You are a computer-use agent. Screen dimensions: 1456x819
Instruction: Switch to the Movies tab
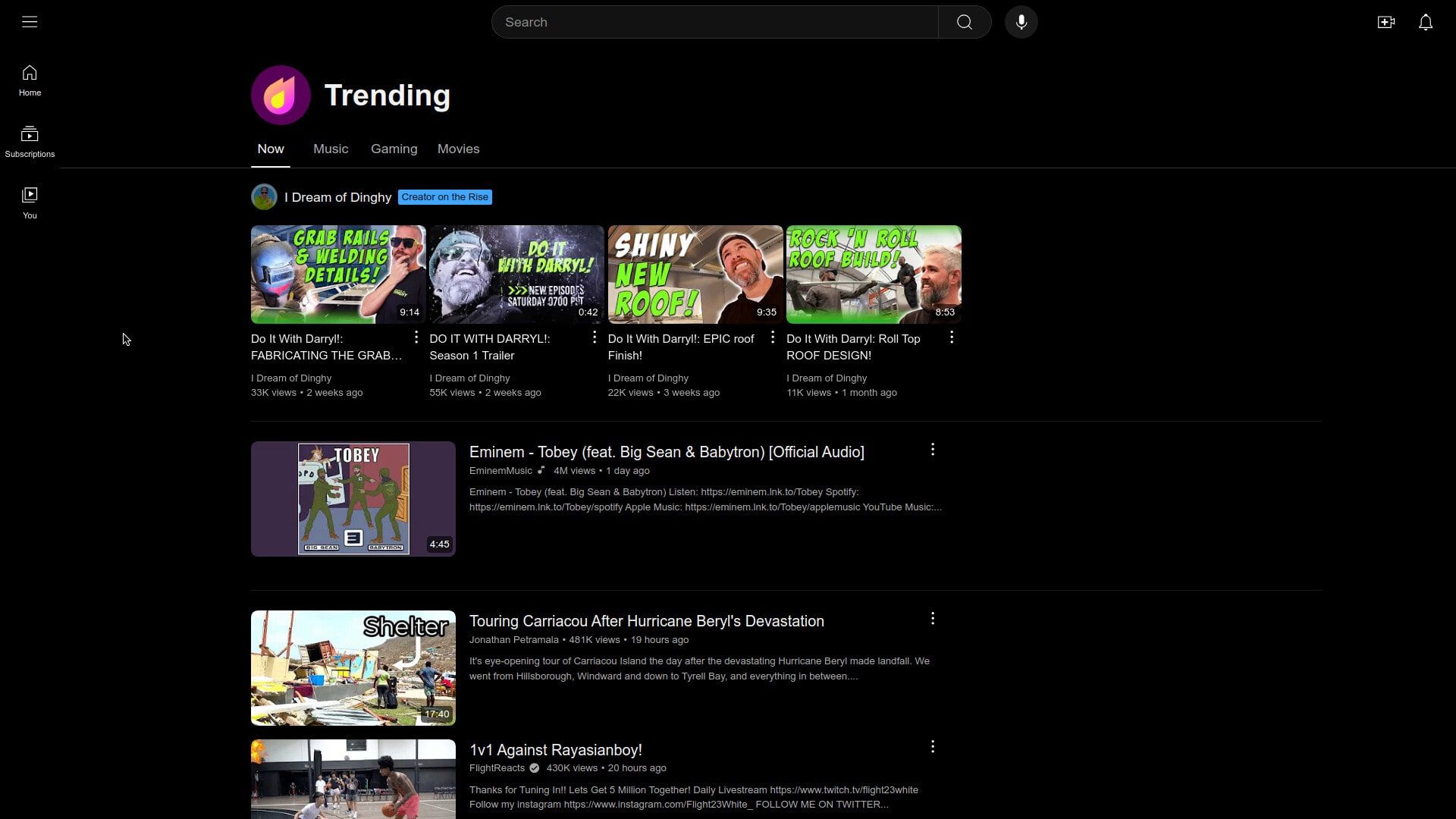pos(459,149)
